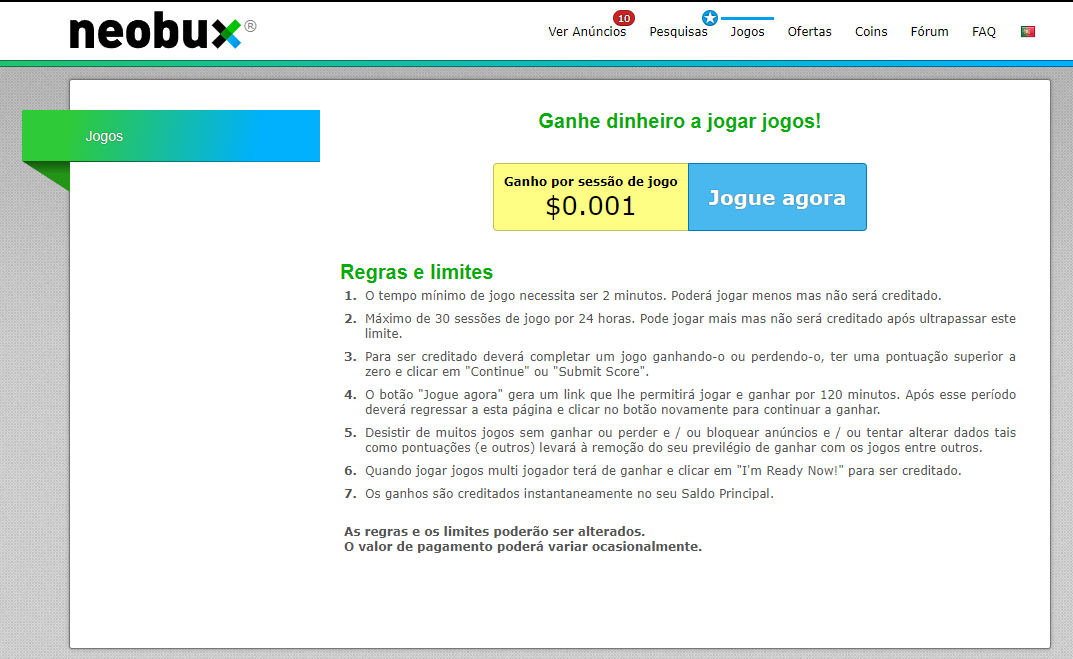Click the red 10 notification badge
The width and height of the screenshot is (1073, 659).
coord(623,18)
